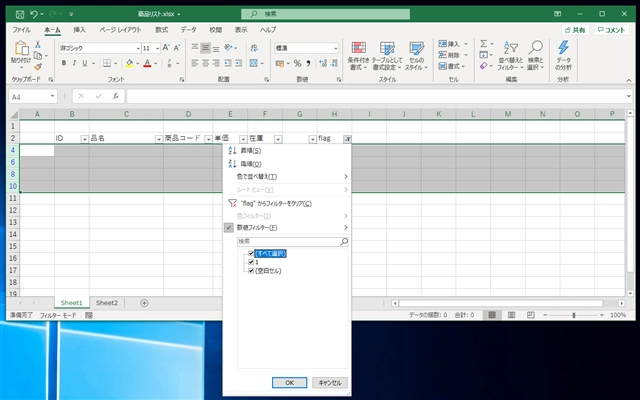Toggle the (すべて選択) checkbox
Image resolution: width=640 pixels, height=400 pixels.
click(x=251, y=253)
